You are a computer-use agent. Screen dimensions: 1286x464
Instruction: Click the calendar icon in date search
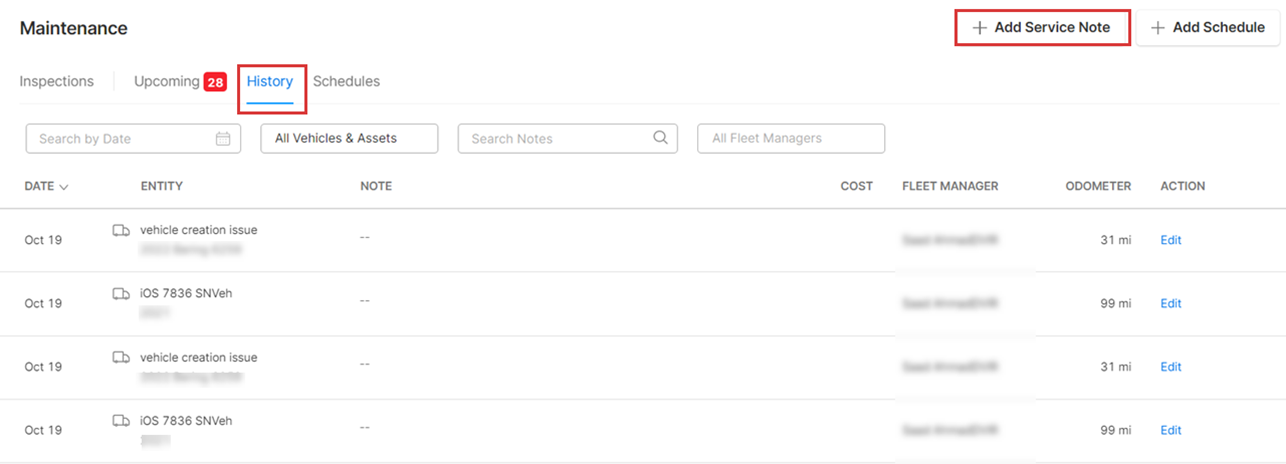223,139
